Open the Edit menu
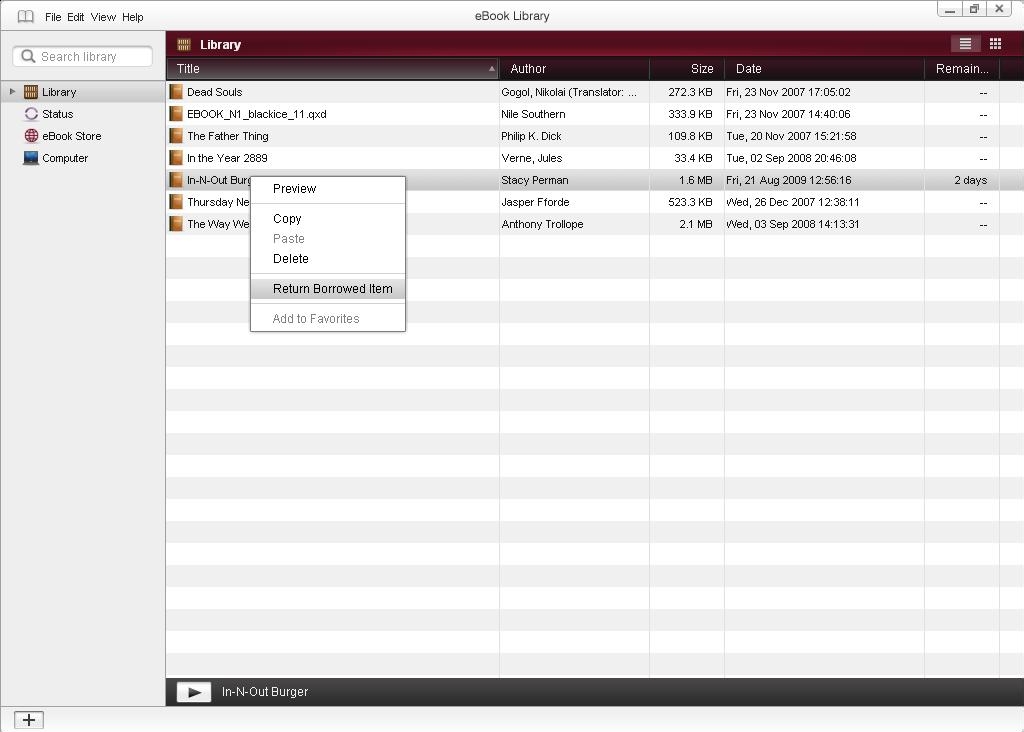This screenshot has width=1024, height=732. (76, 17)
